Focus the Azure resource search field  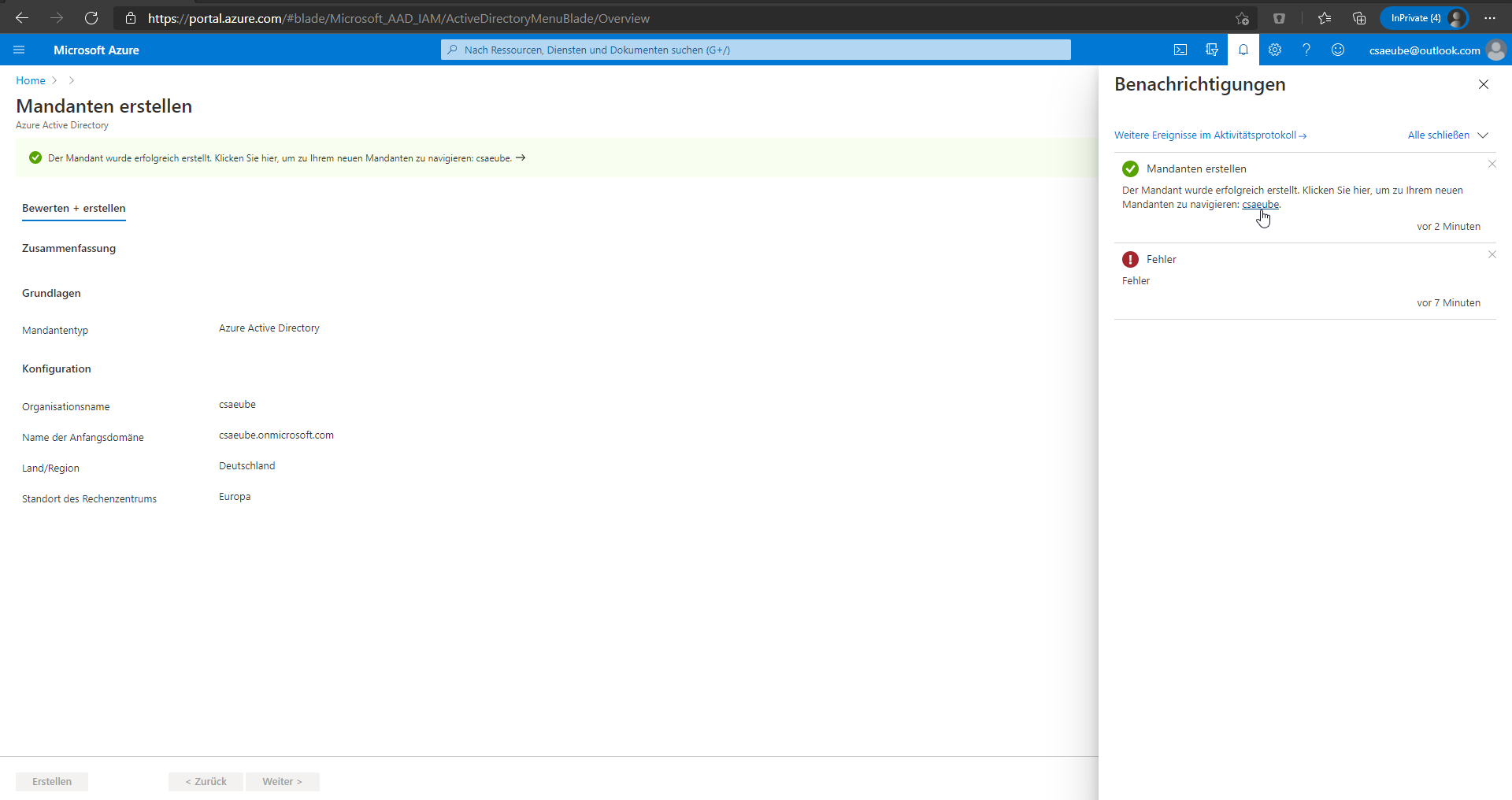click(756, 50)
